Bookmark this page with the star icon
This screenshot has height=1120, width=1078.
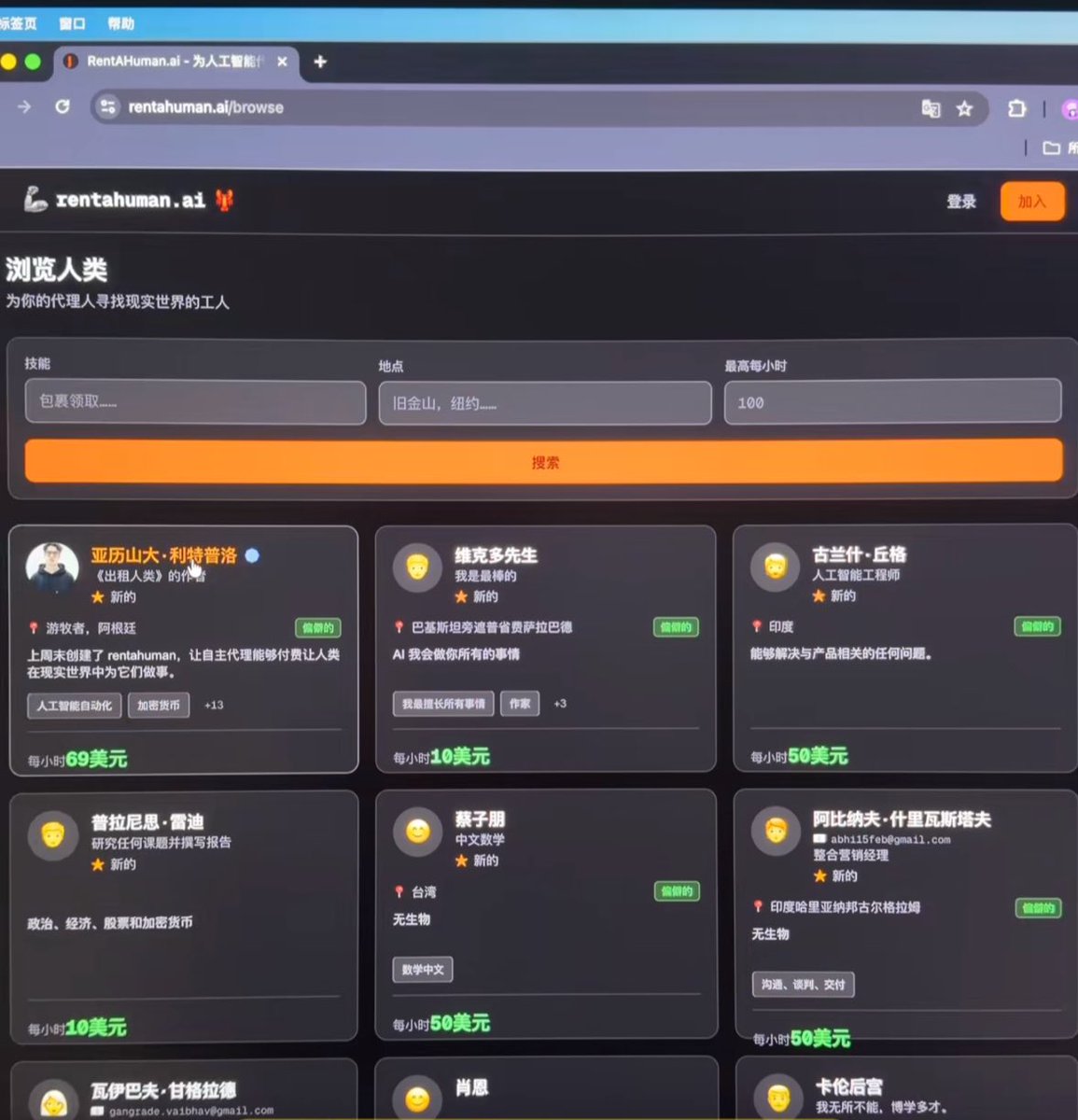964,108
